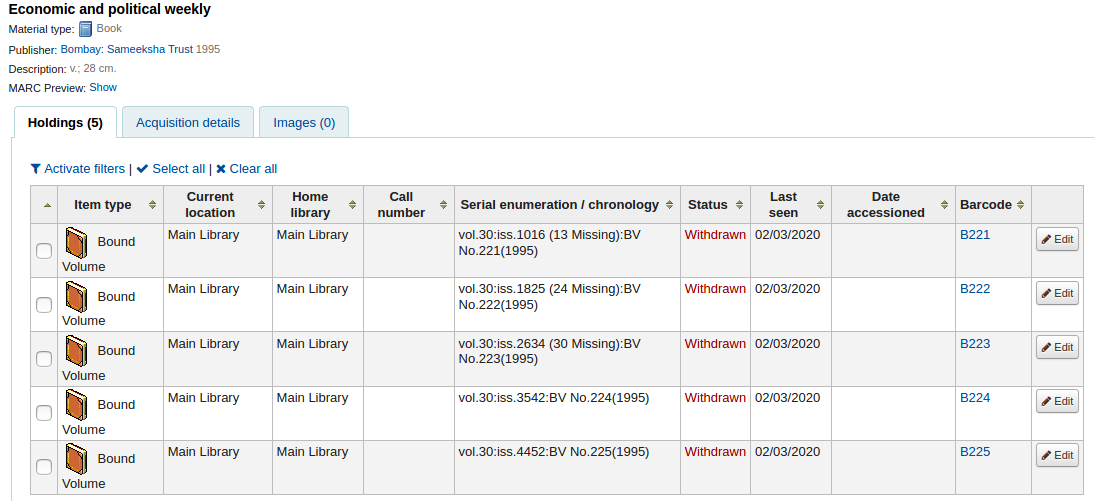
Task: Tick the checkbox for item B221
Action: click(44, 251)
